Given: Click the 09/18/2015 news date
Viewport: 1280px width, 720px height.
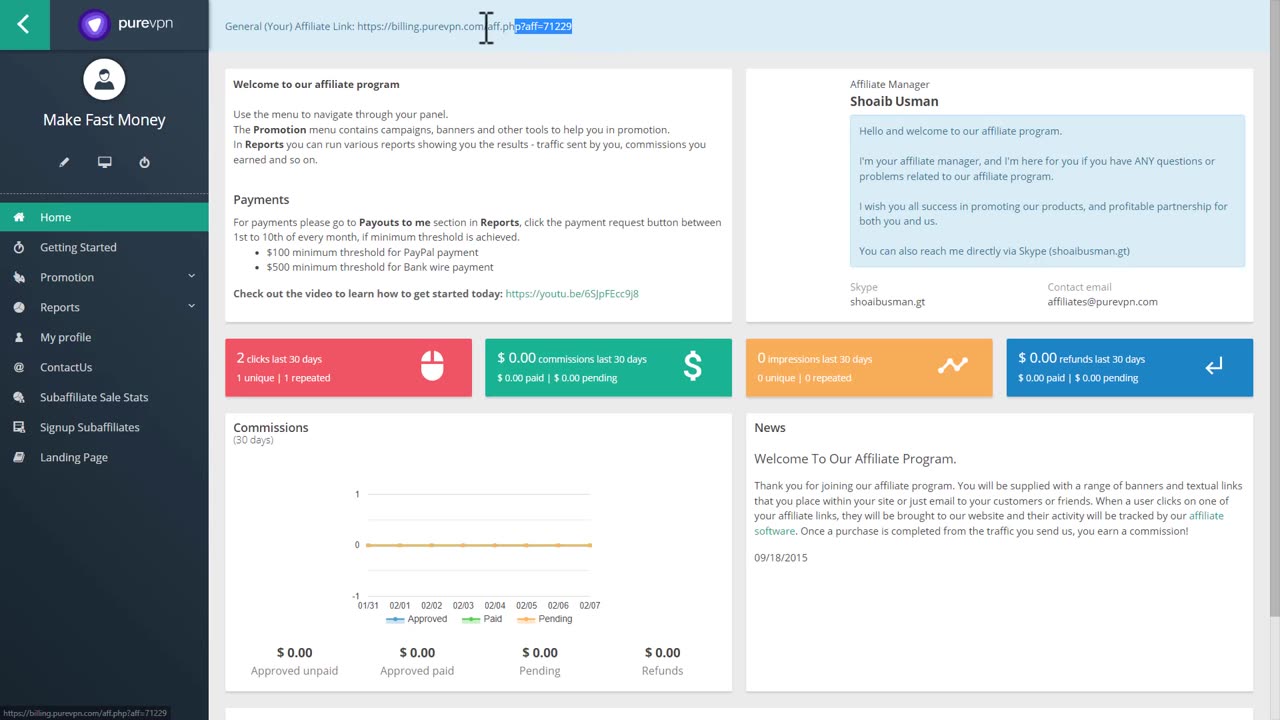Looking at the screenshot, I should click(781, 557).
